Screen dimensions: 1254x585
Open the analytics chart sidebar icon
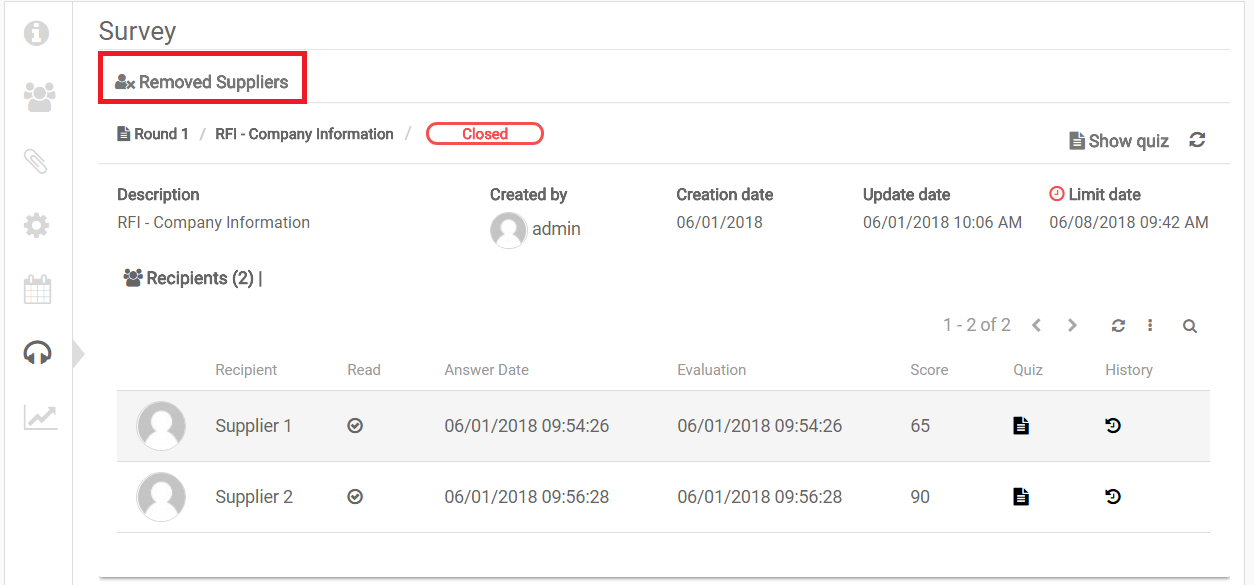coord(40,417)
